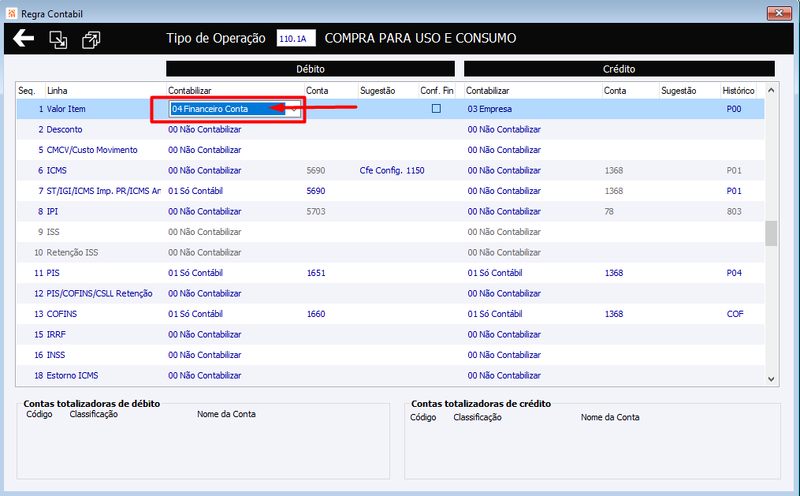This screenshot has width=800, height=496.
Task: Click the export-to-window icon in header
Action: pos(58,40)
